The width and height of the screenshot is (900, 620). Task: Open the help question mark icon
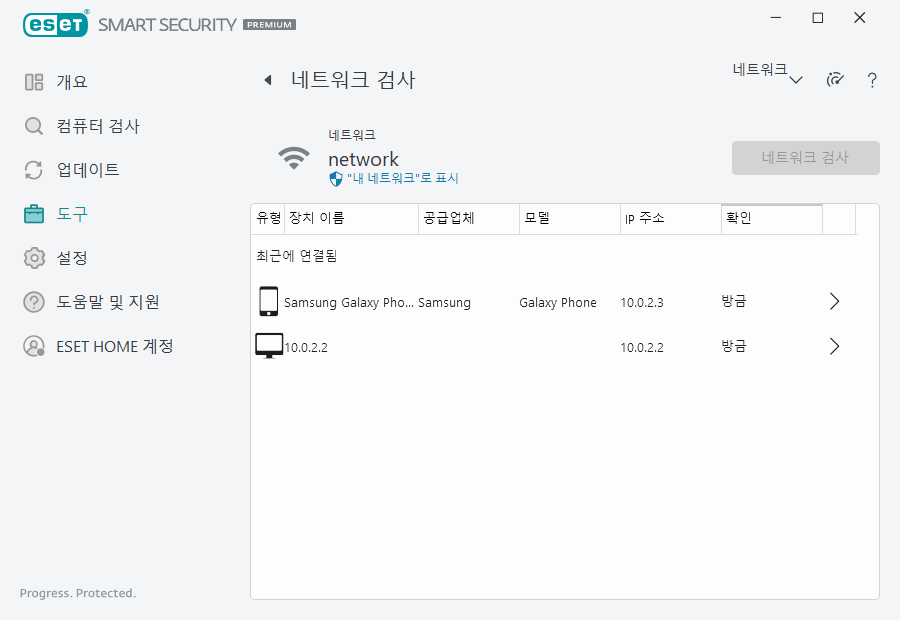[x=872, y=80]
